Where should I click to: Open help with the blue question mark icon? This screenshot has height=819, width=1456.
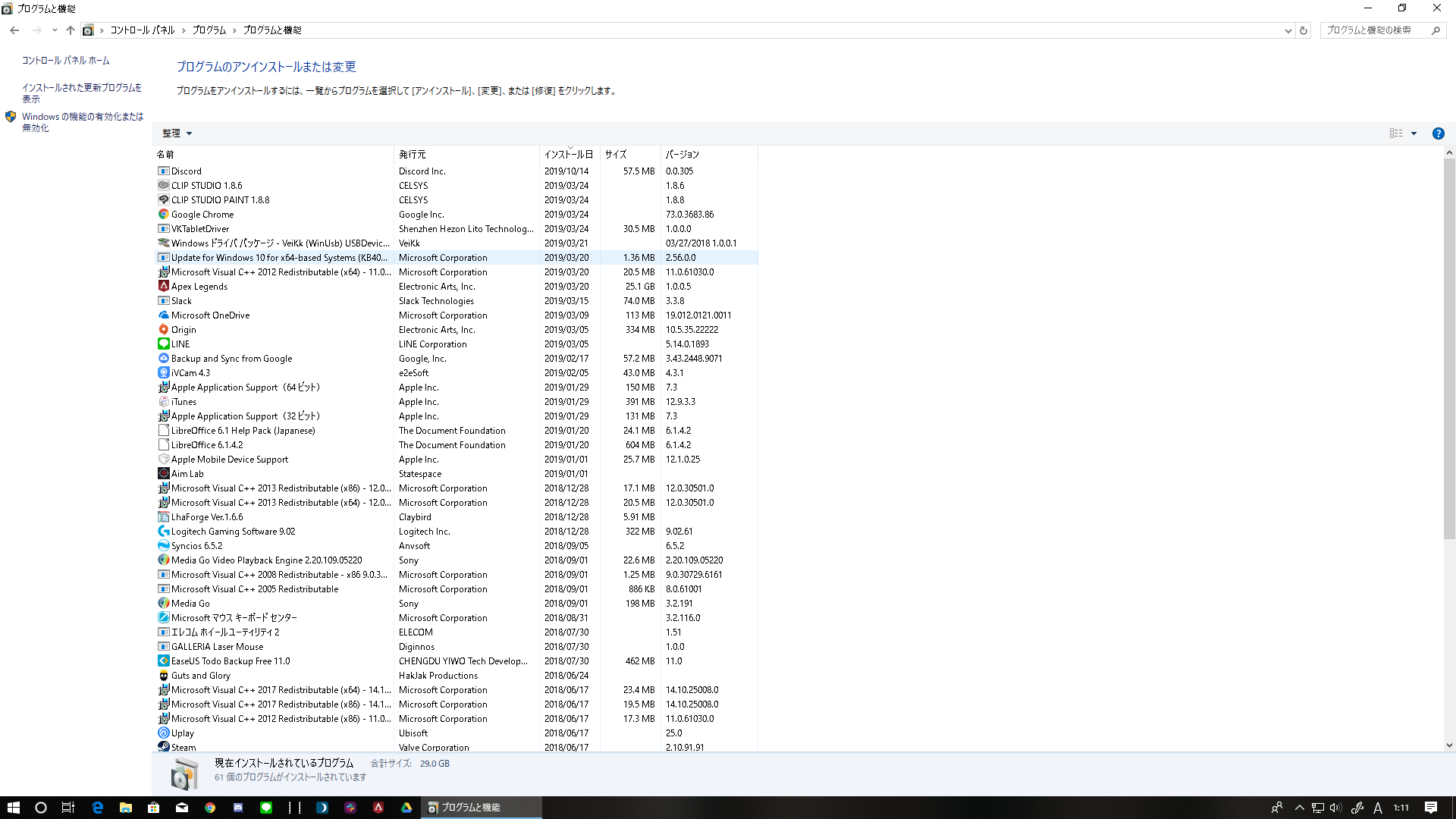point(1438,133)
